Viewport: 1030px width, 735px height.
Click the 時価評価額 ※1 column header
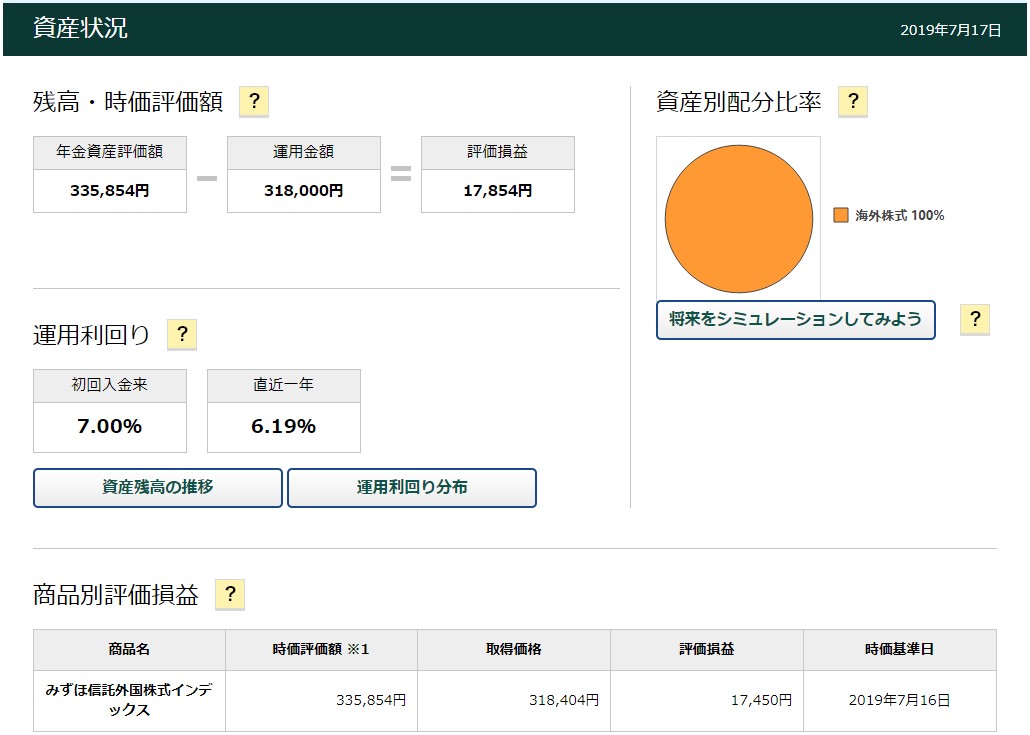click(321, 650)
